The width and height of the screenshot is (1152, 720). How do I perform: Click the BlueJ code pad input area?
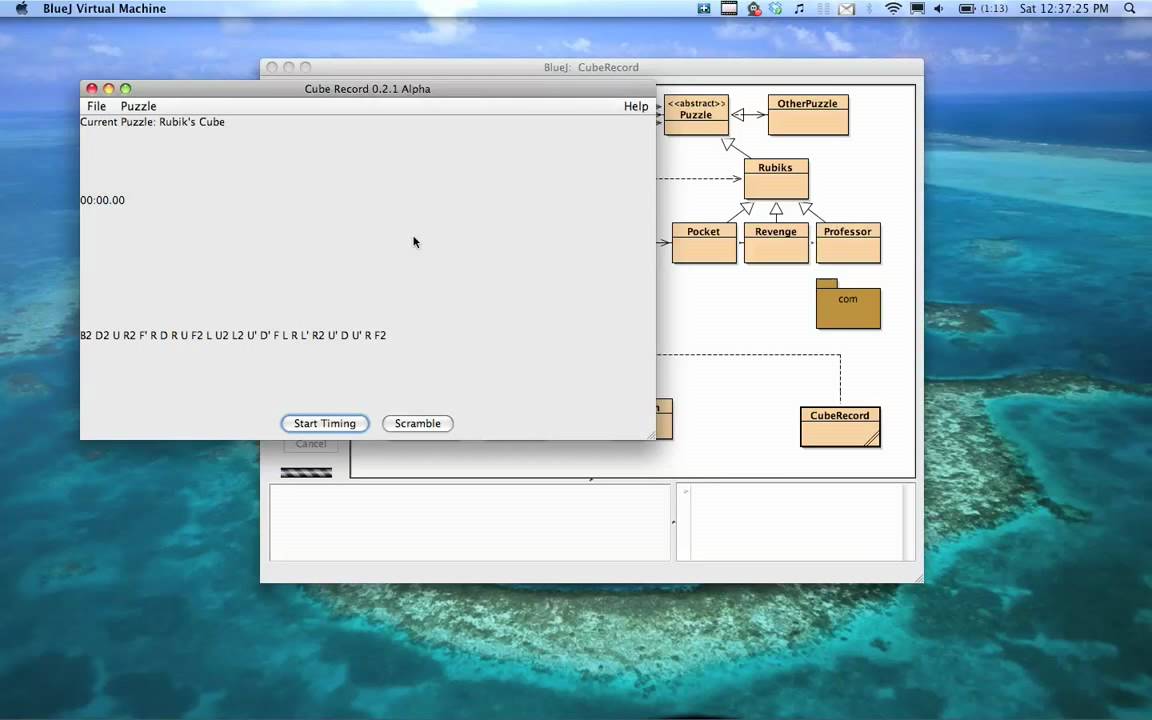click(796, 522)
